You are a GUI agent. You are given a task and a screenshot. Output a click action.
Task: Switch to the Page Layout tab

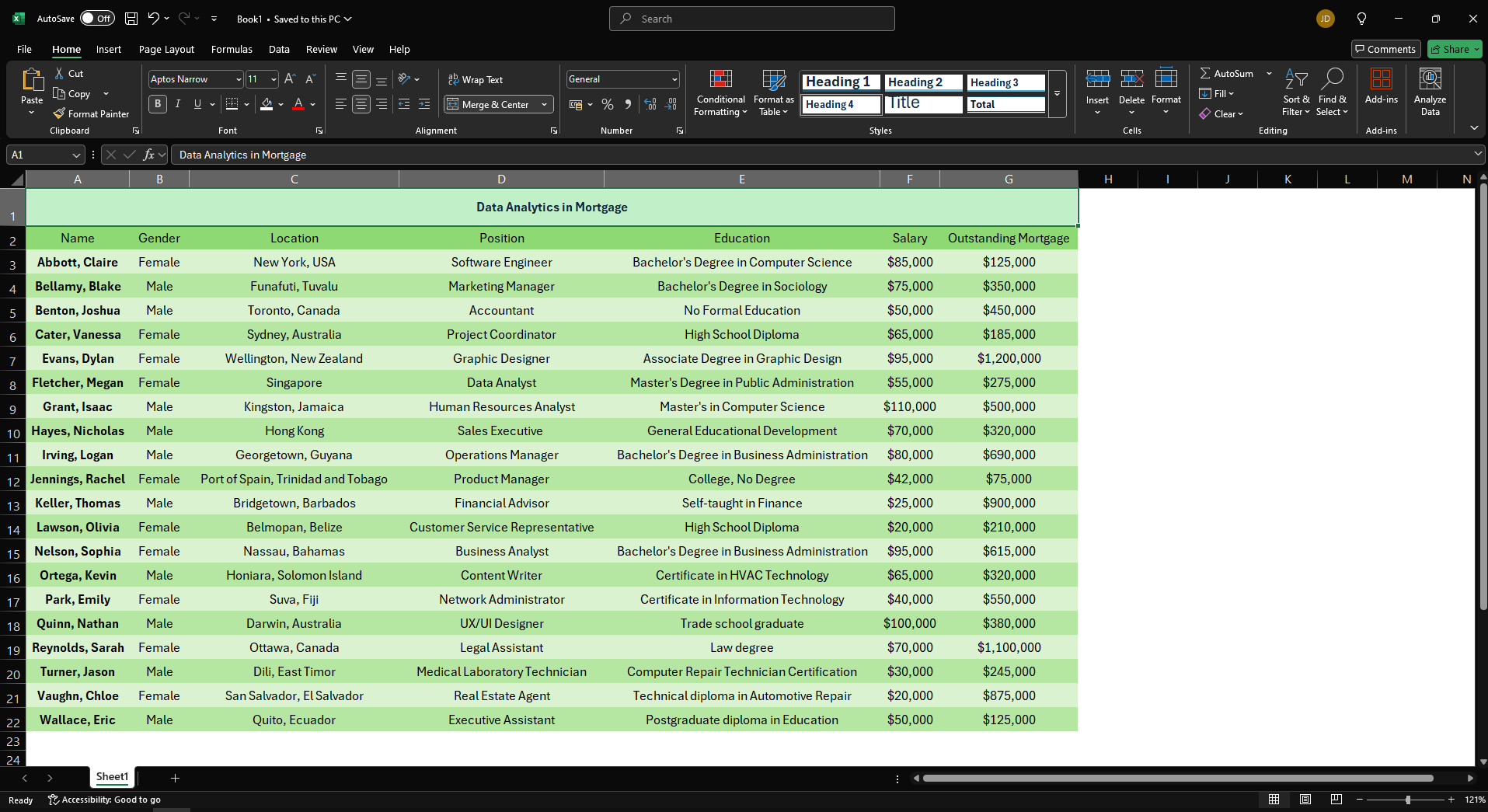pos(166,49)
